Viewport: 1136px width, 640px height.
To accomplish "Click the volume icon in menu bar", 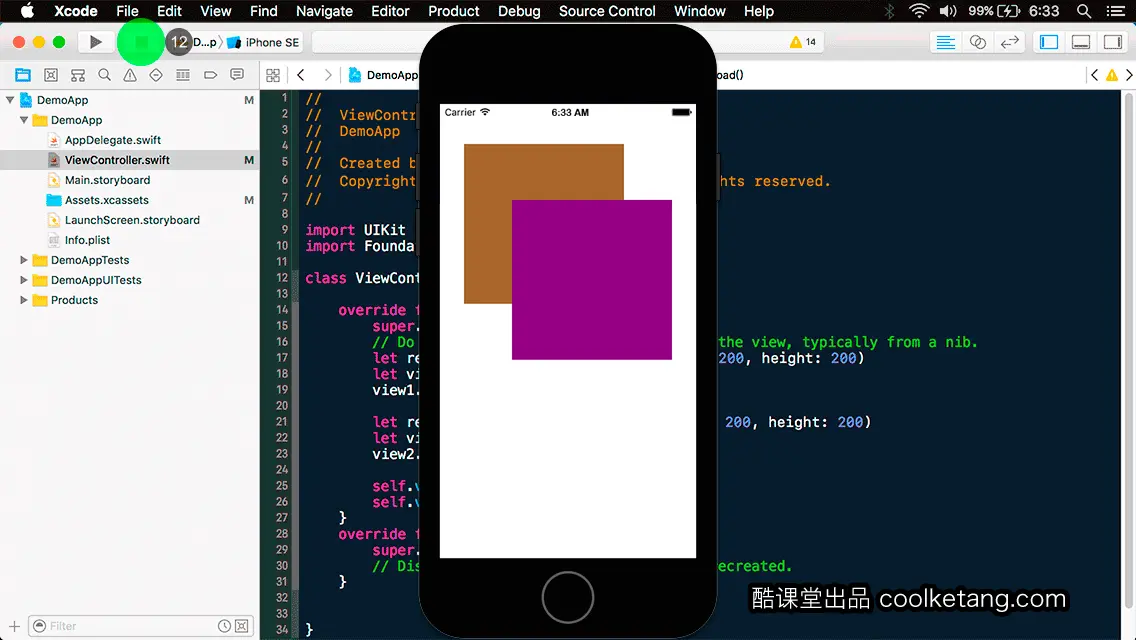I will 948,11.
